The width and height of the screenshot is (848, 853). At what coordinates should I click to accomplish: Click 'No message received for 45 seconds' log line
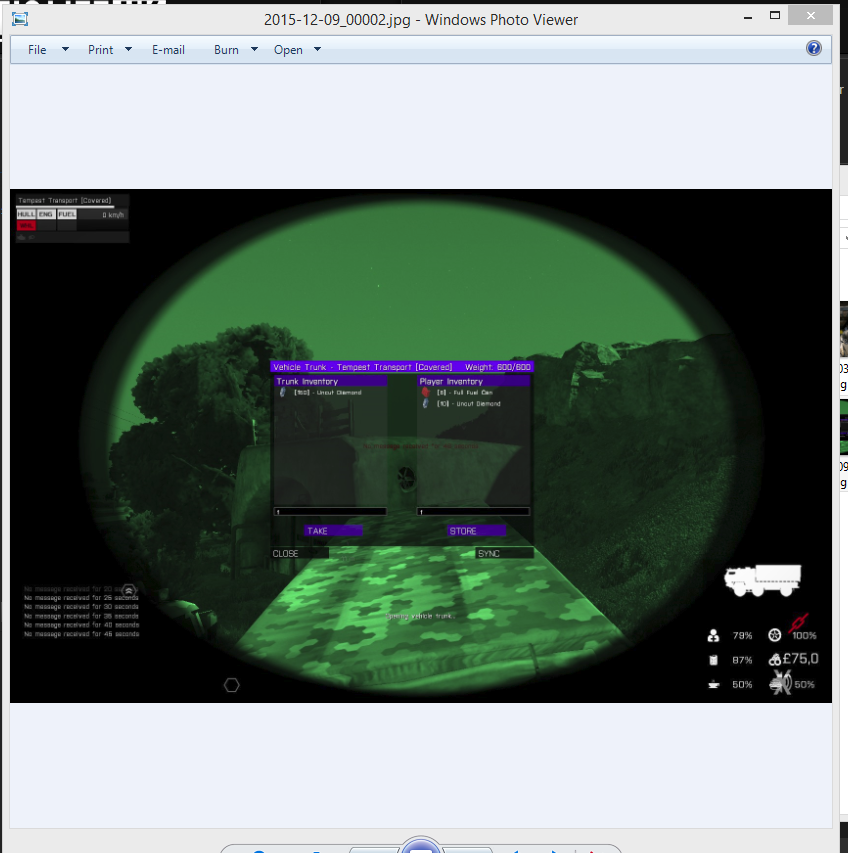82,634
